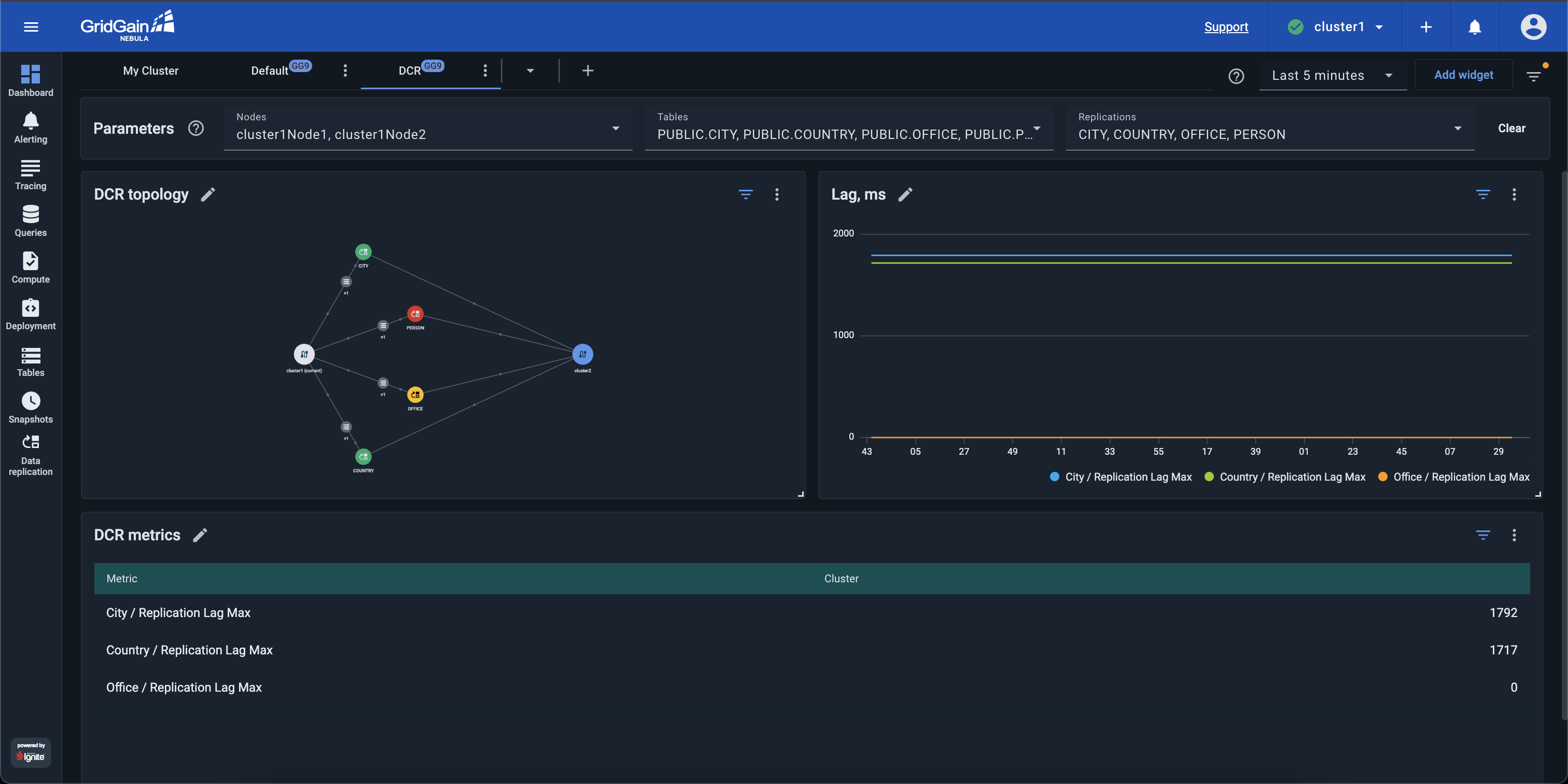Image resolution: width=1568 pixels, height=784 pixels.
Task: Open the Last 5 minutes time range dropdown
Action: tap(1333, 76)
